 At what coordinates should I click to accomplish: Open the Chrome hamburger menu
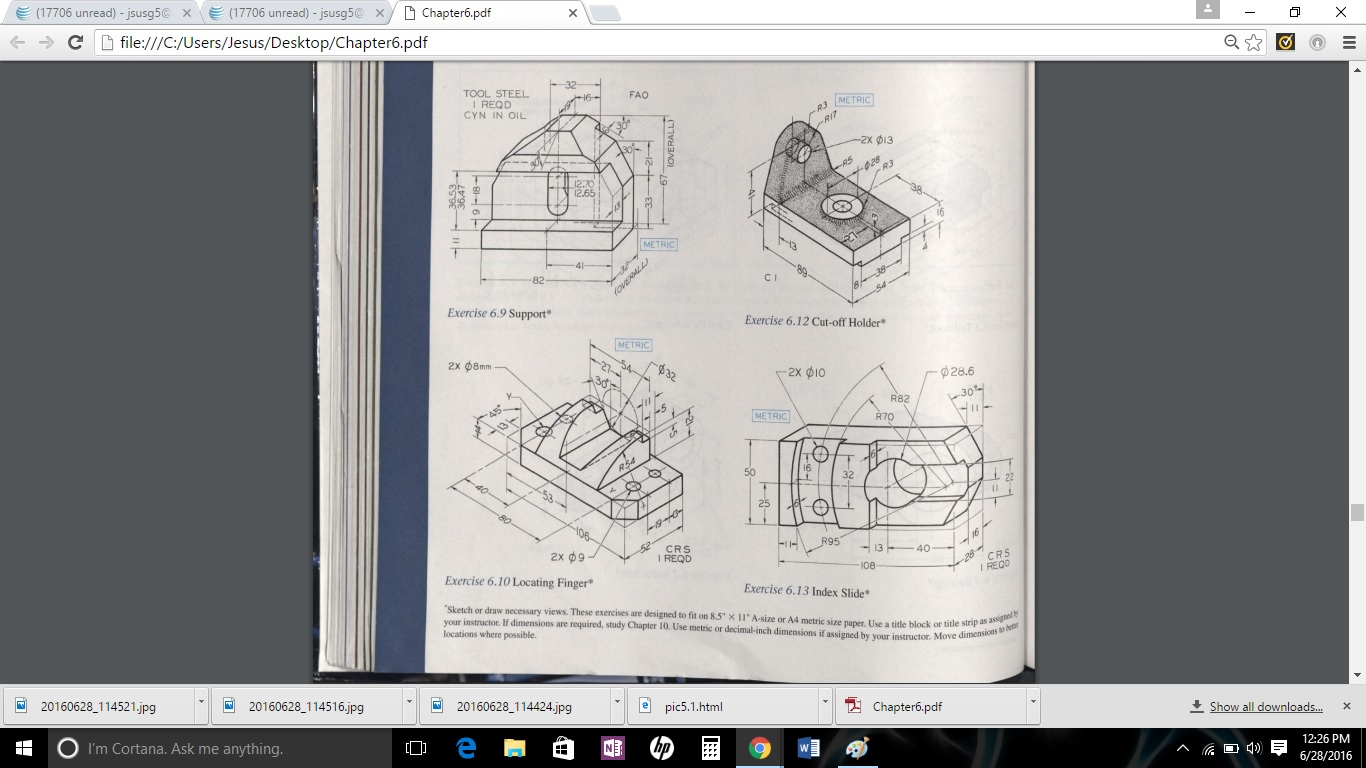tap(1348, 42)
